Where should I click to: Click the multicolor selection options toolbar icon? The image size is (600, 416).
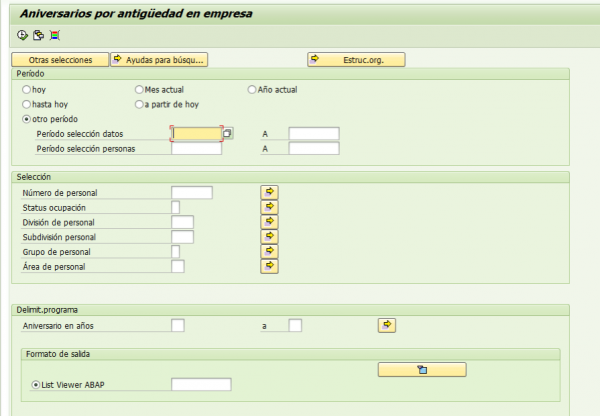(x=54, y=36)
